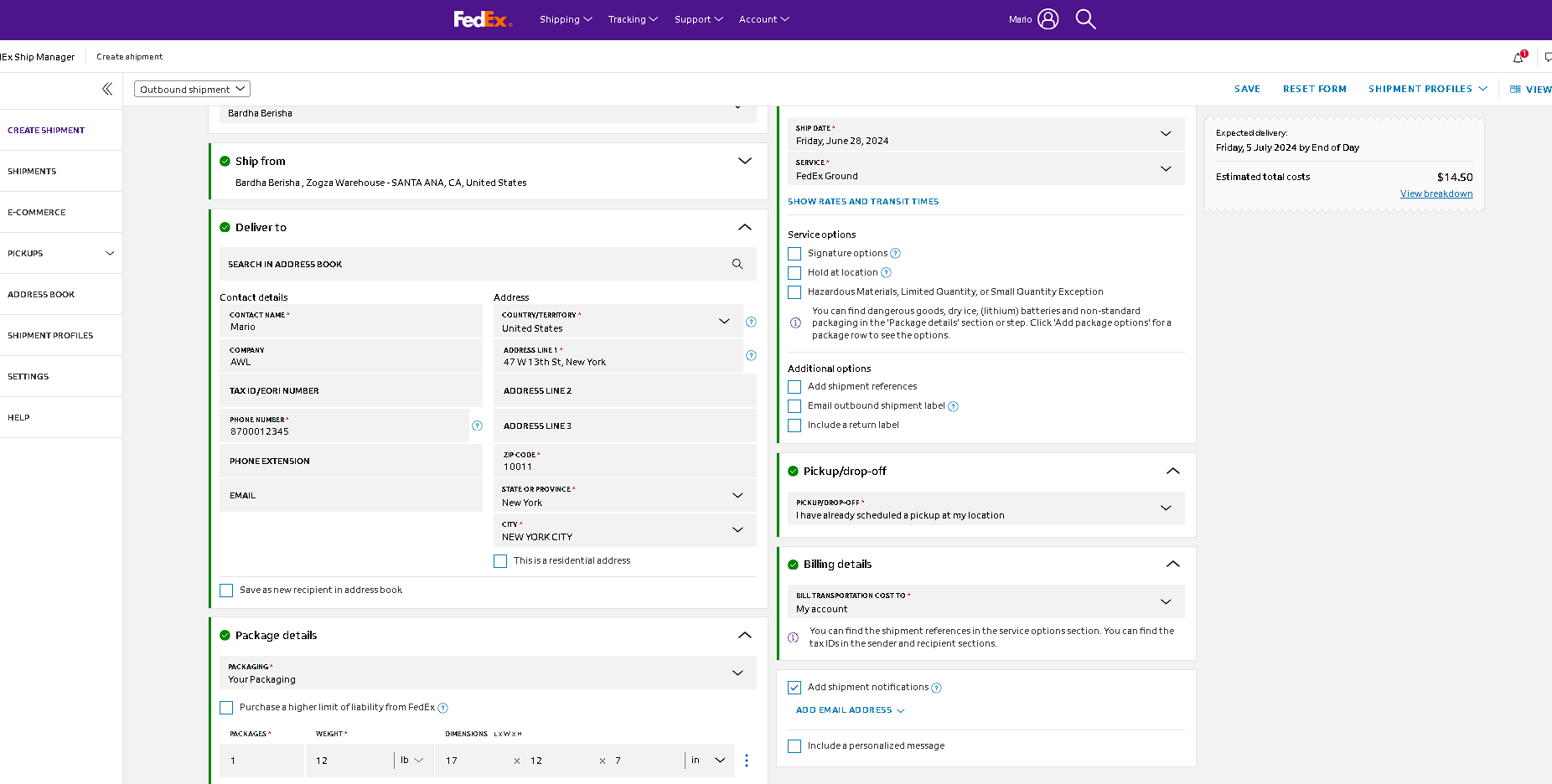1552x784 pixels.
Task: Open package row options three-dot menu
Action: (x=747, y=761)
